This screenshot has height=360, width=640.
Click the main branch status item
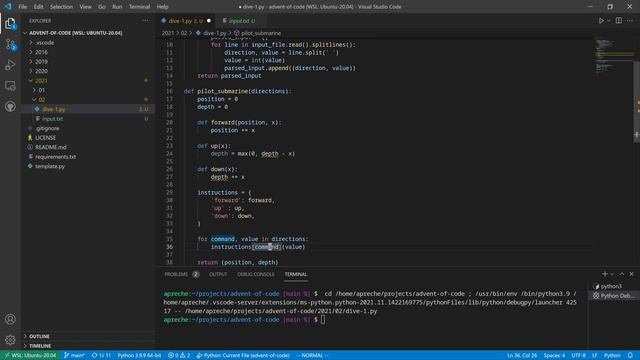[x=74, y=356]
